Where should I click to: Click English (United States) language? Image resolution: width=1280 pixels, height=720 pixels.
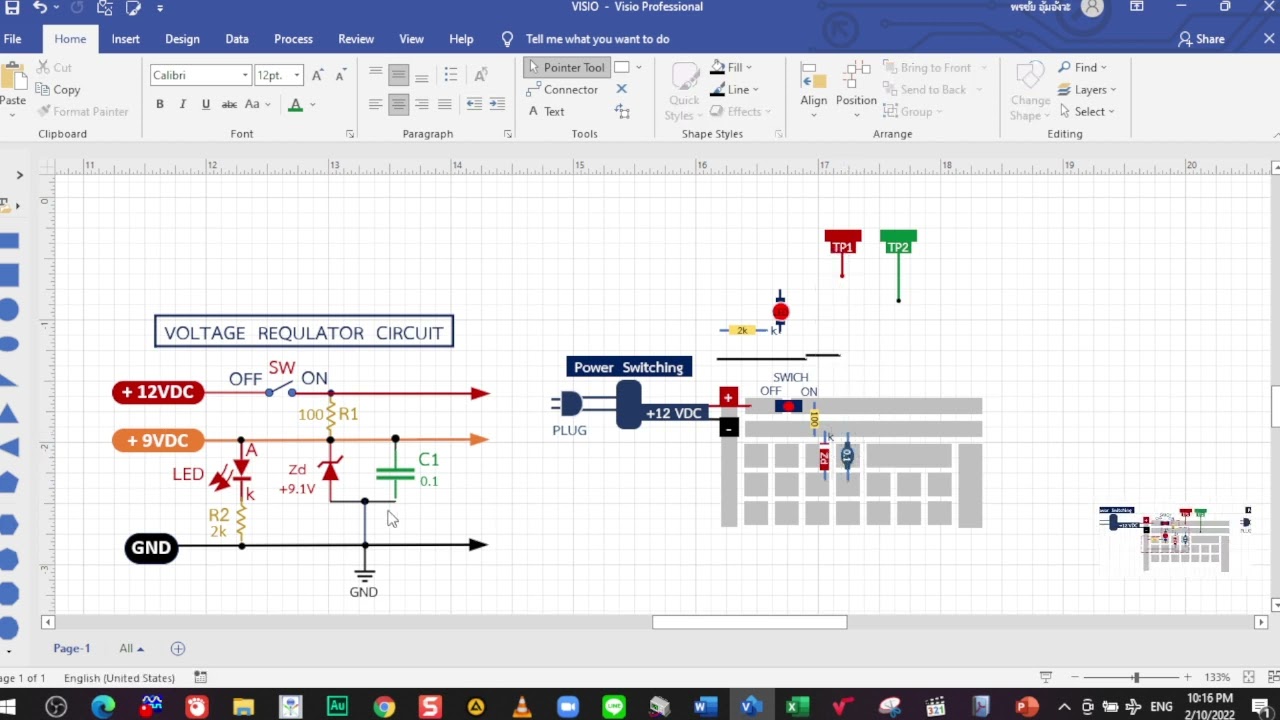[x=120, y=677]
